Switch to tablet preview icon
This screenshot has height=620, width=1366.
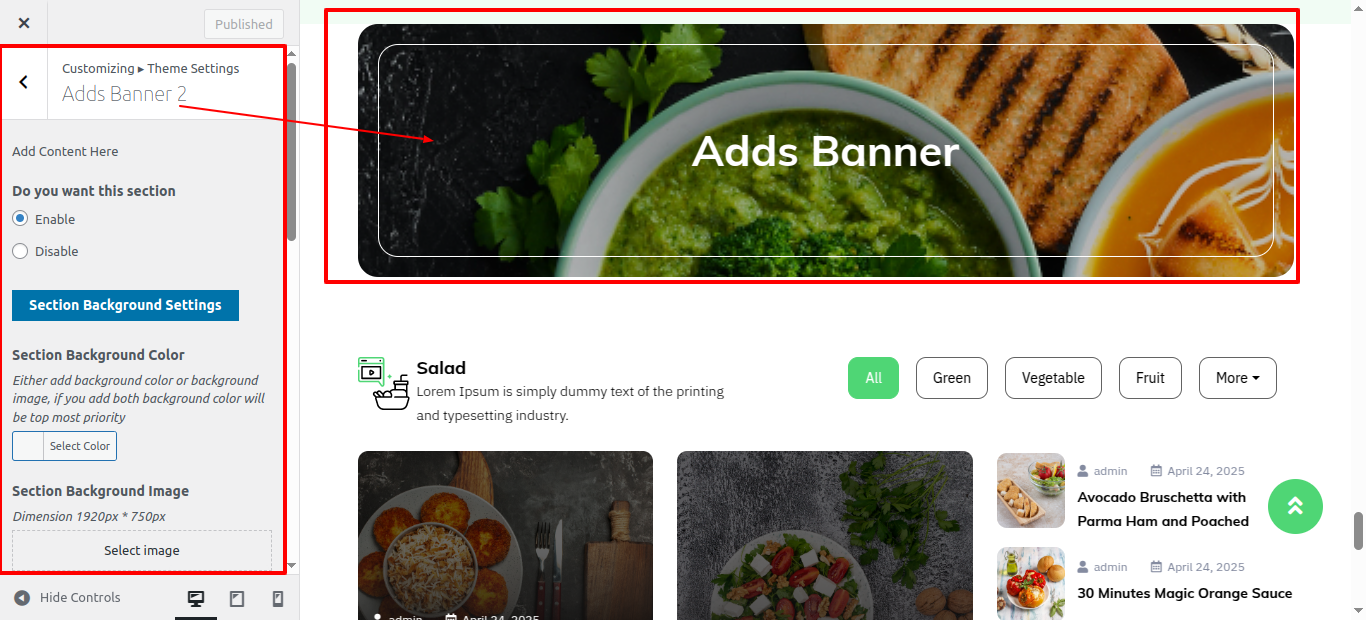pyautogui.click(x=237, y=598)
